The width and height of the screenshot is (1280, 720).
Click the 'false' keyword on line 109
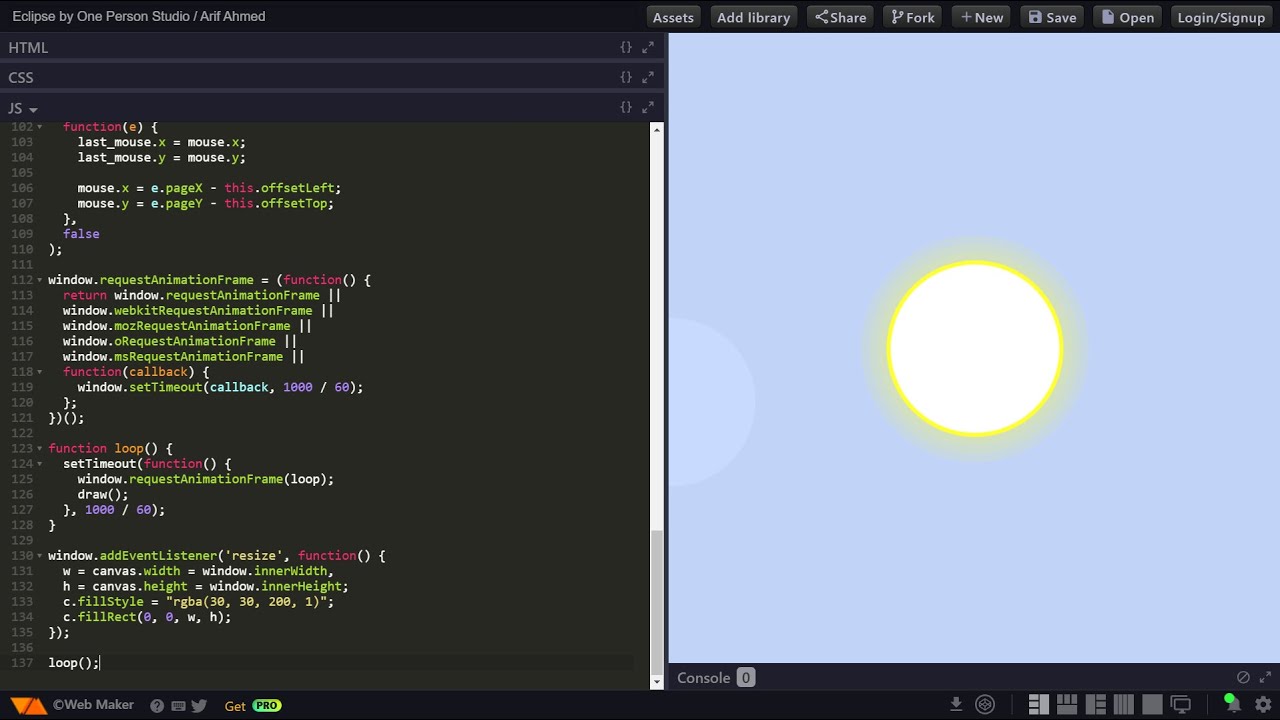click(81, 234)
